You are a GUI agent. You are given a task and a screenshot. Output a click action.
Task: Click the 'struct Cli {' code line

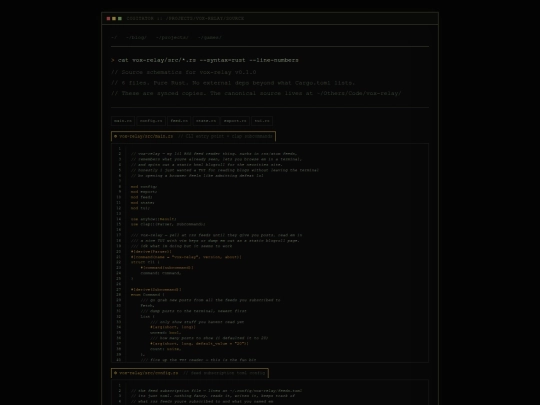click(x=145, y=262)
